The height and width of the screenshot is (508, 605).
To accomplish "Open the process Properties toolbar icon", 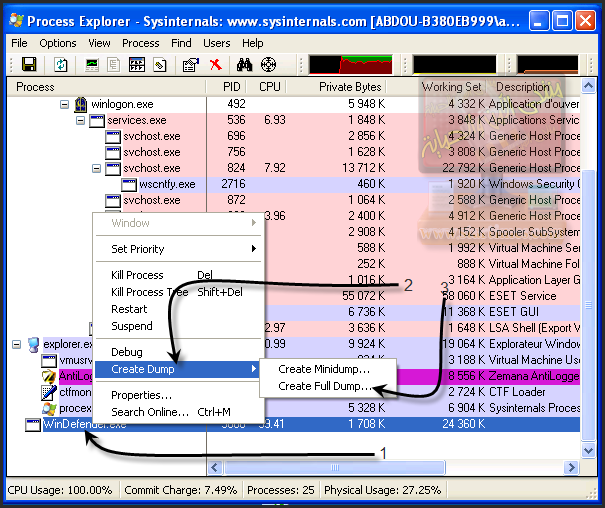I will 191,64.
